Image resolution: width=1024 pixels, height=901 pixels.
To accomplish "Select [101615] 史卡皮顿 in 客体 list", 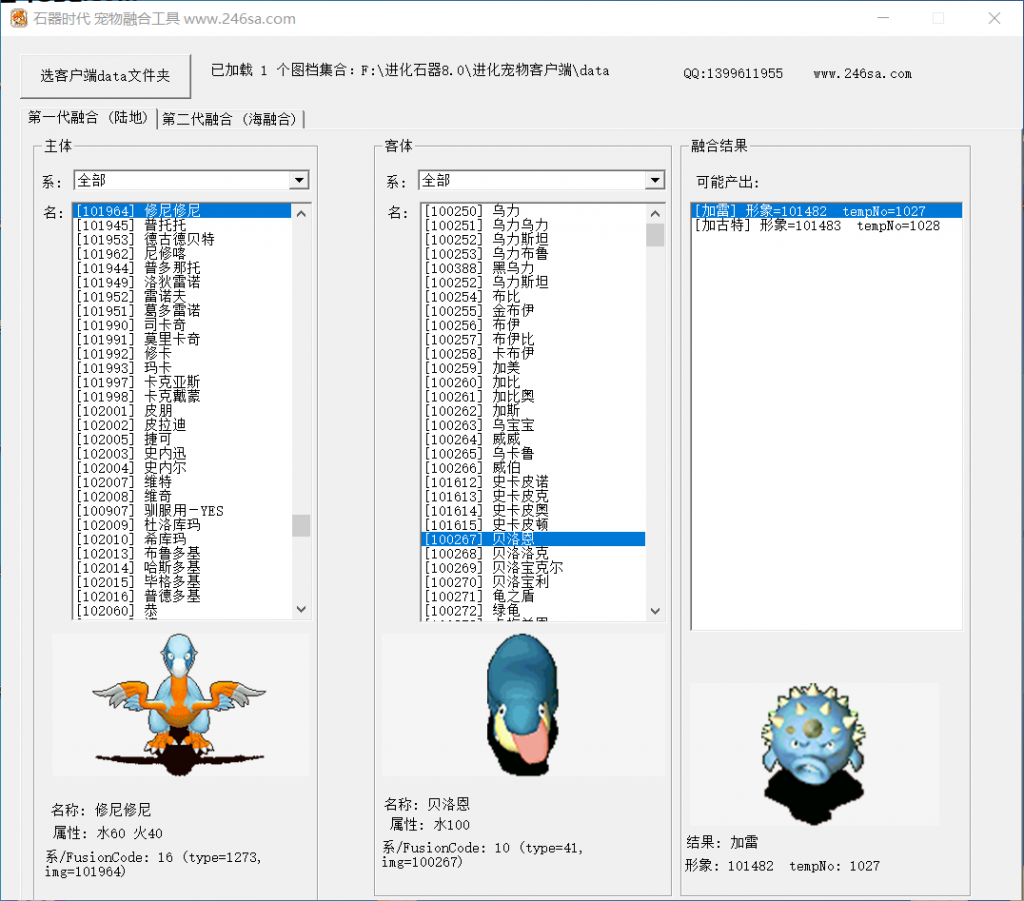I will pyautogui.click(x=534, y=525).
